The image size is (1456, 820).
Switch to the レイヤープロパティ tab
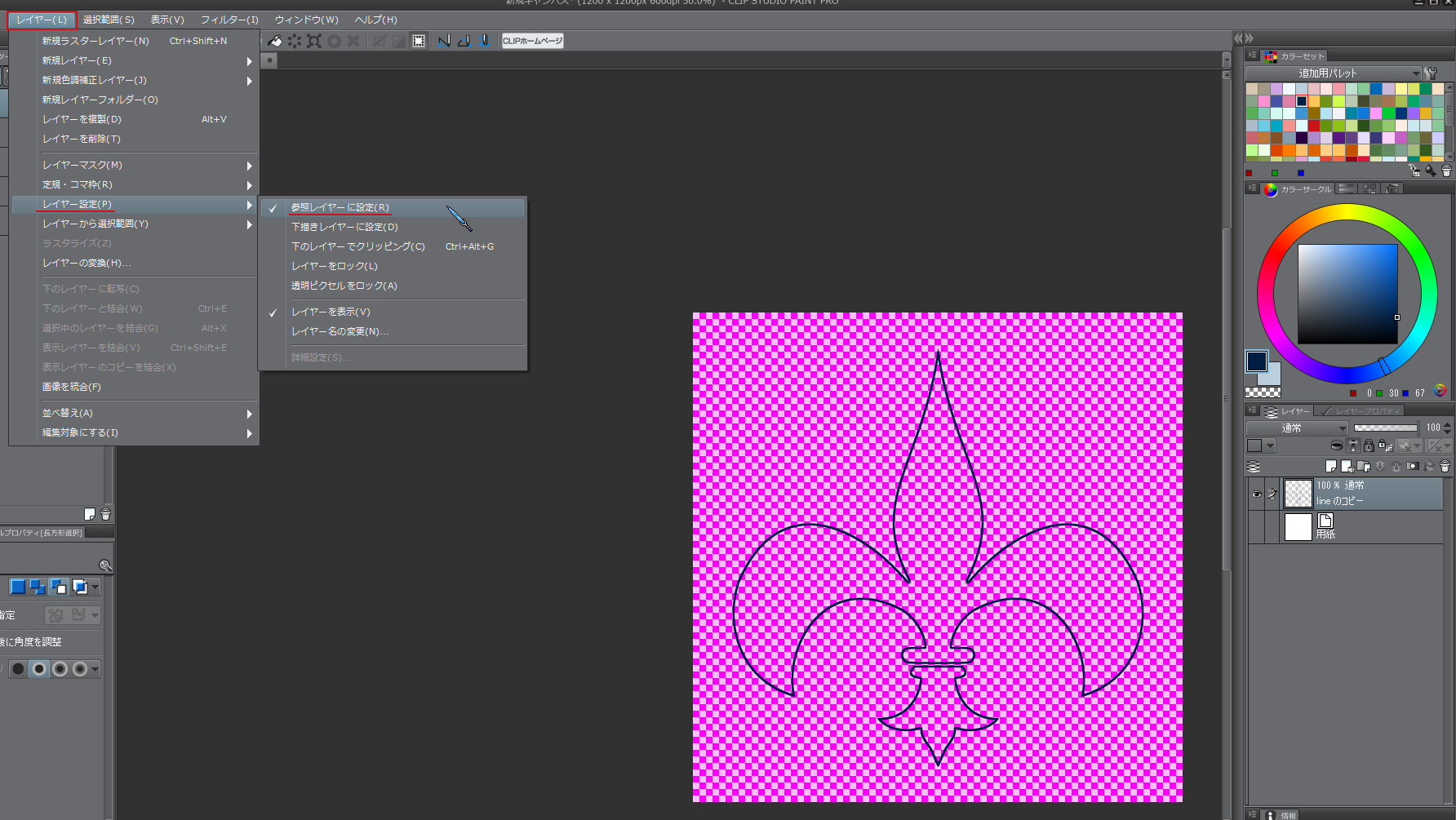pyautogui.click(x=1360, y=411)
